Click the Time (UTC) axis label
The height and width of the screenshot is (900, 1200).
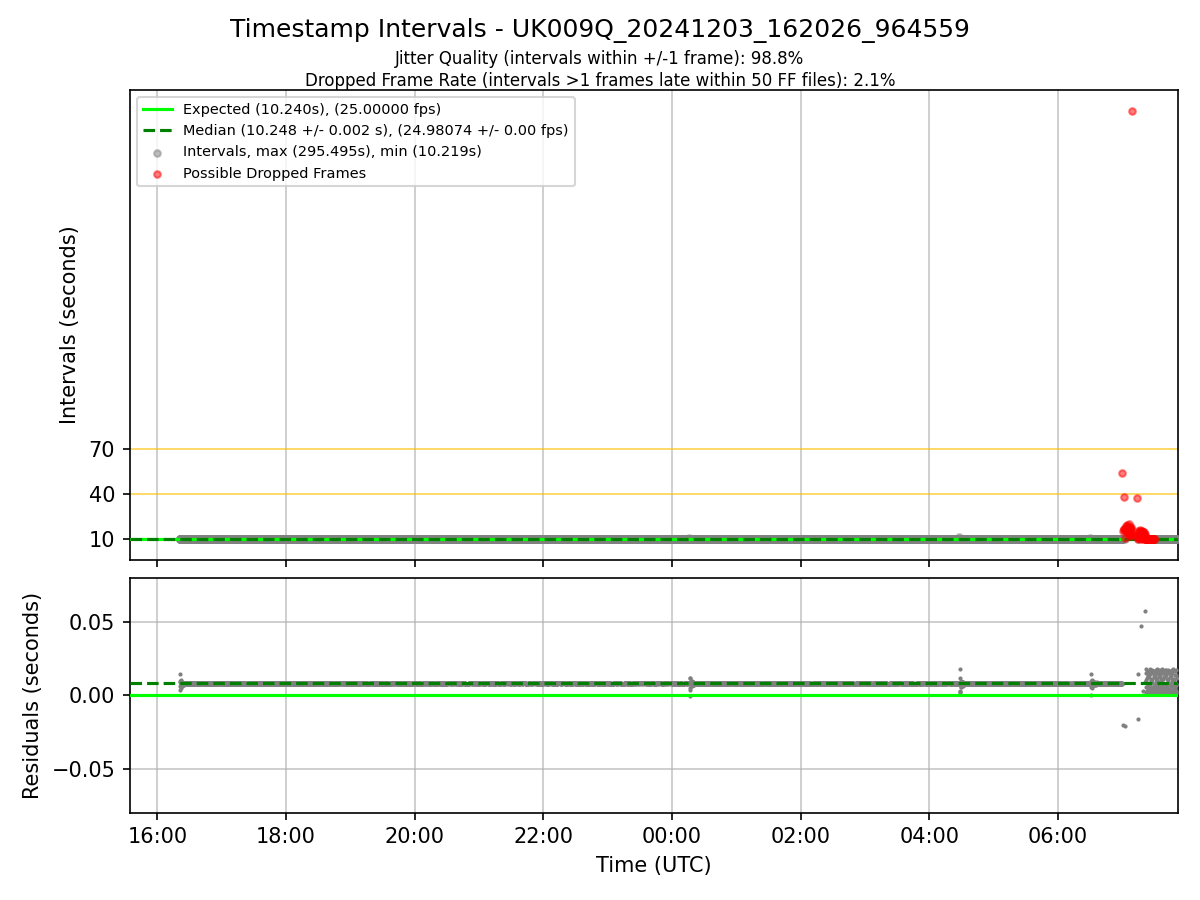coord(654,865)
